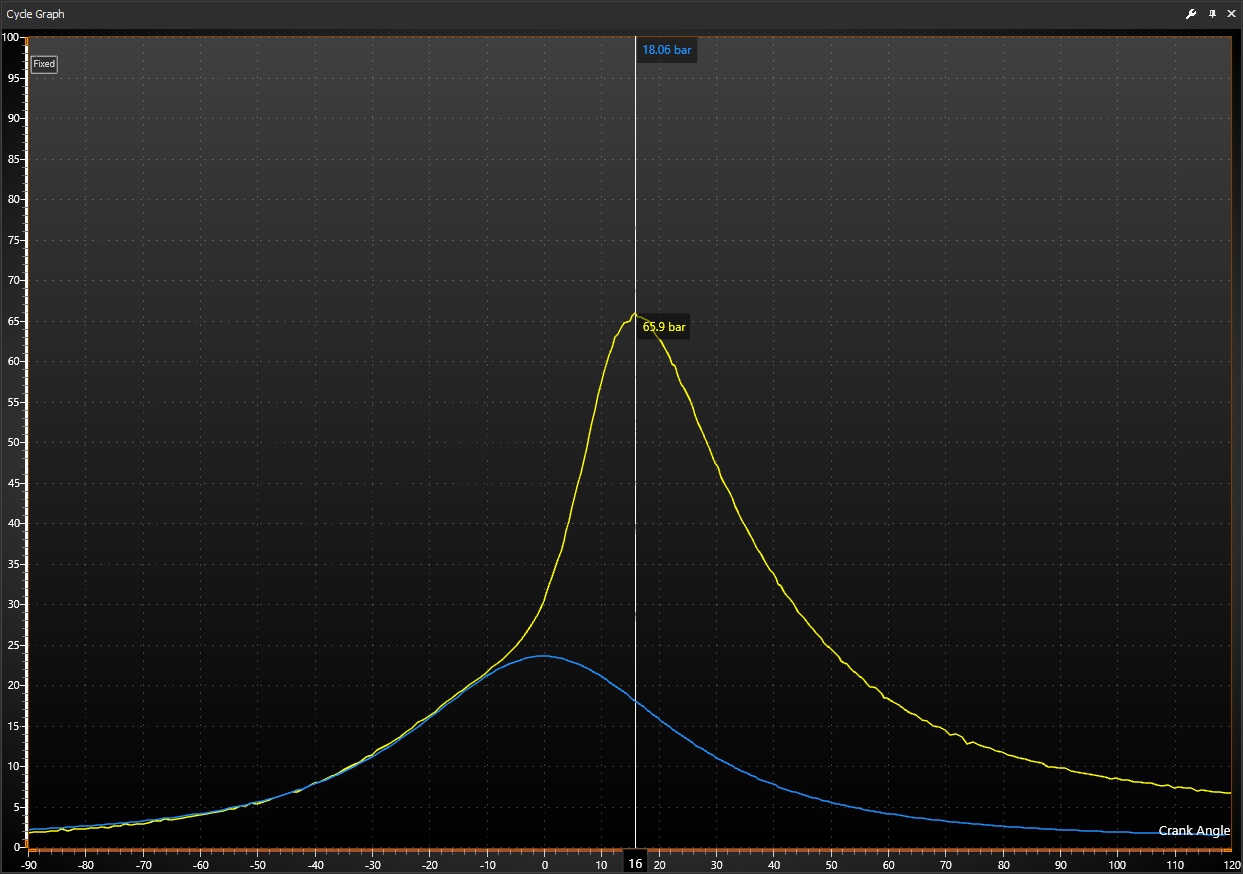Click the 50 label on pressure axis
The height and width of the screenshot is (874, 1243).
13,442
